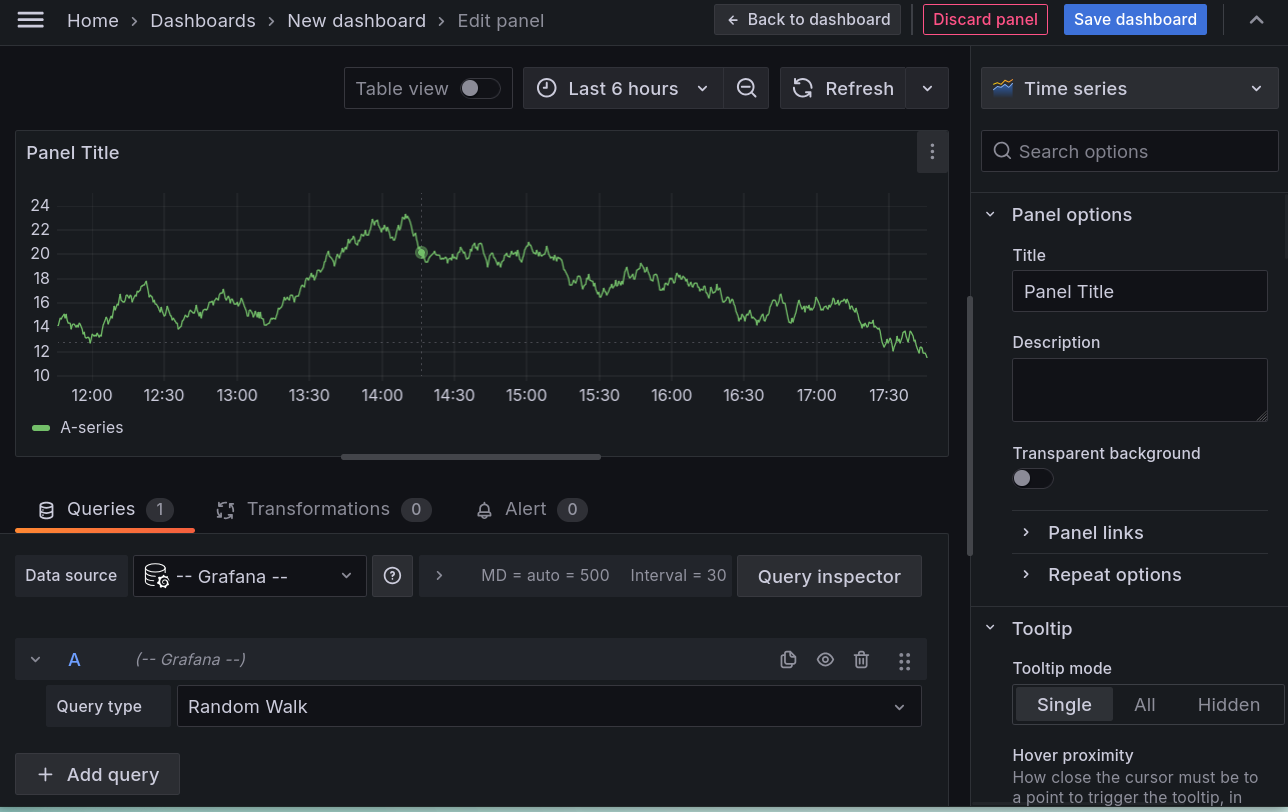Click the Query inspector button

click(828, 577)
